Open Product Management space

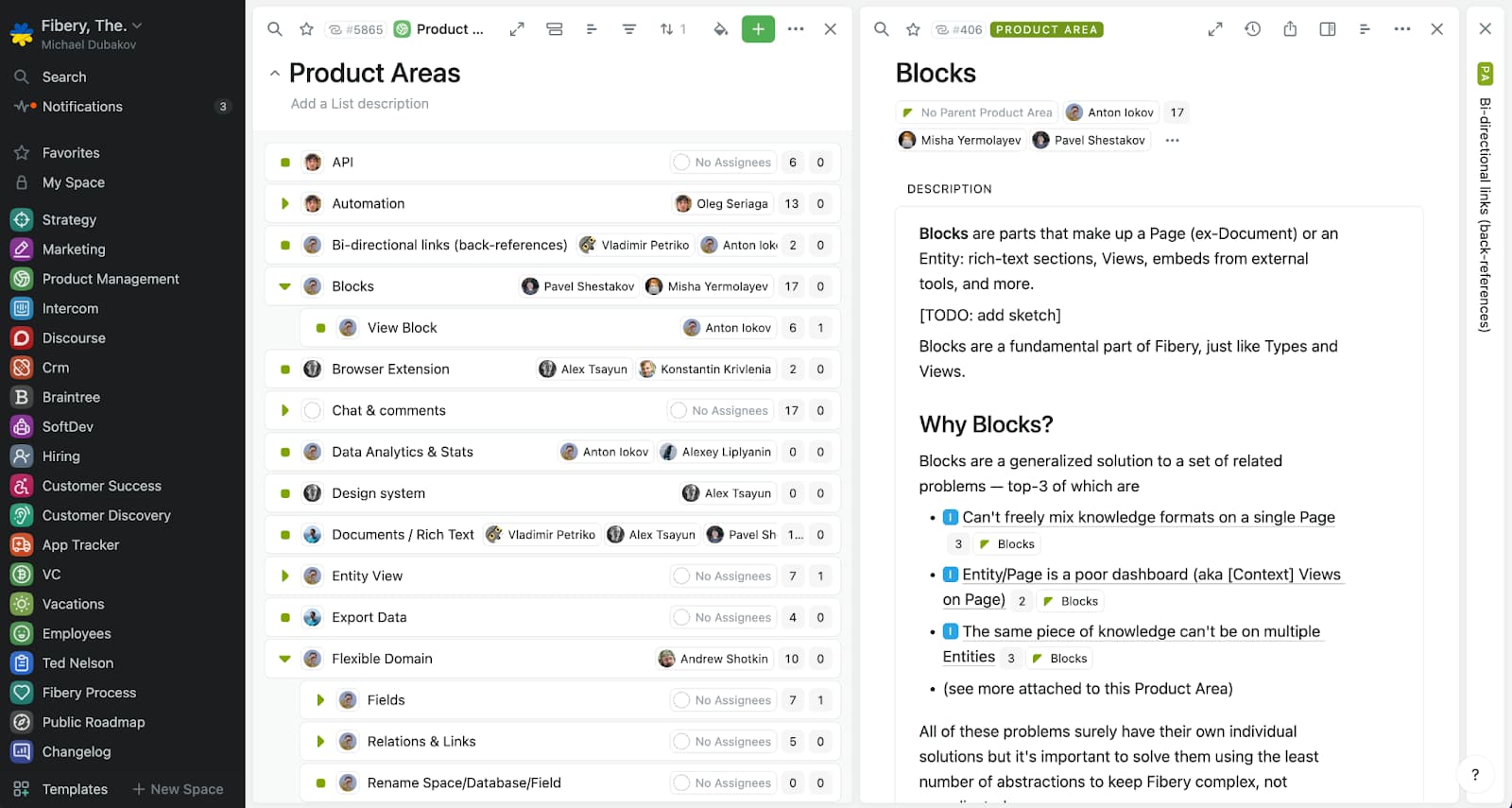(x=111, y=279)
